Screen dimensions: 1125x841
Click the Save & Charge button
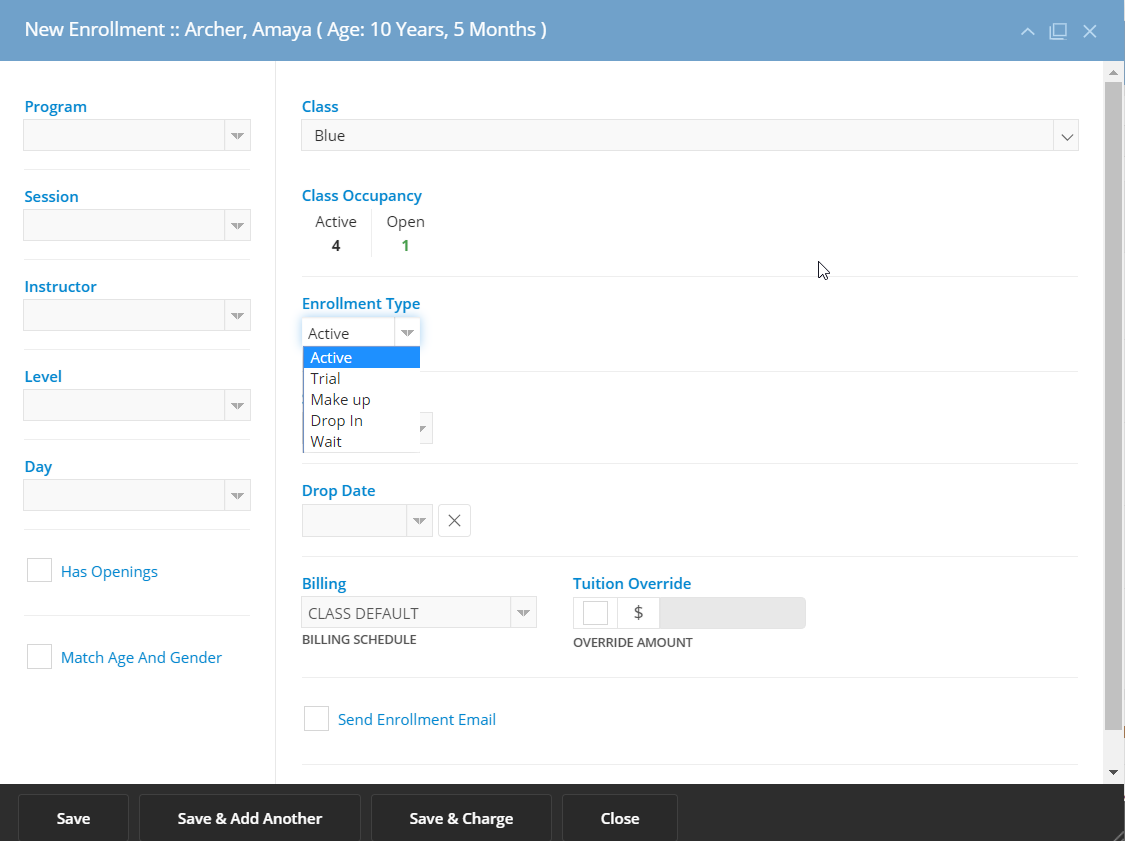tap(461, 818)
